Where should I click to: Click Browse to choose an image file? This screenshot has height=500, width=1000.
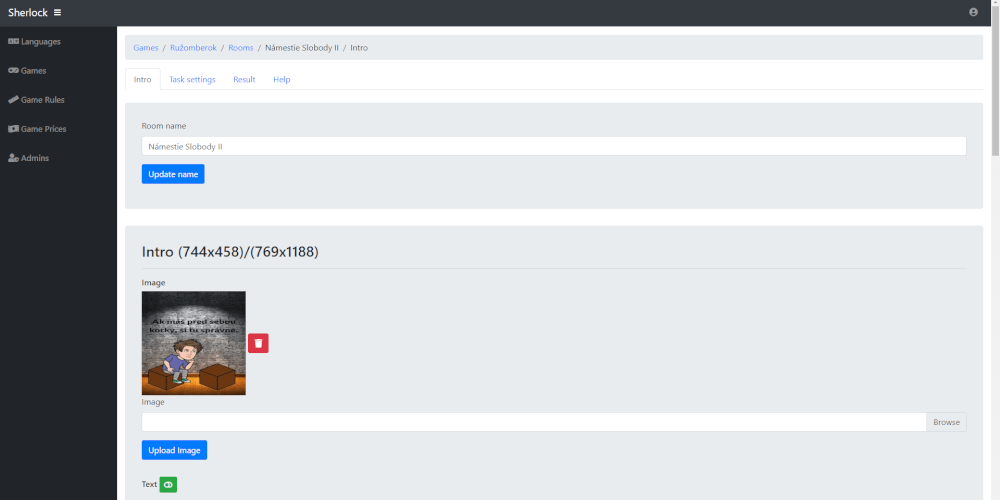coord(946,422)
